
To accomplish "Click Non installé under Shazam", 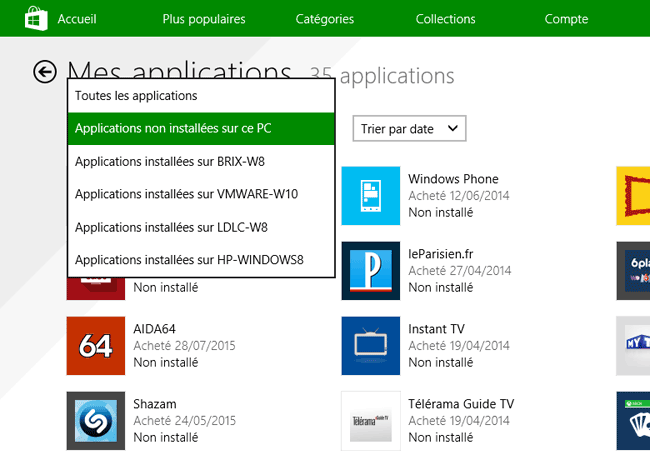I will pyautogui.click(x=166, y=437).
